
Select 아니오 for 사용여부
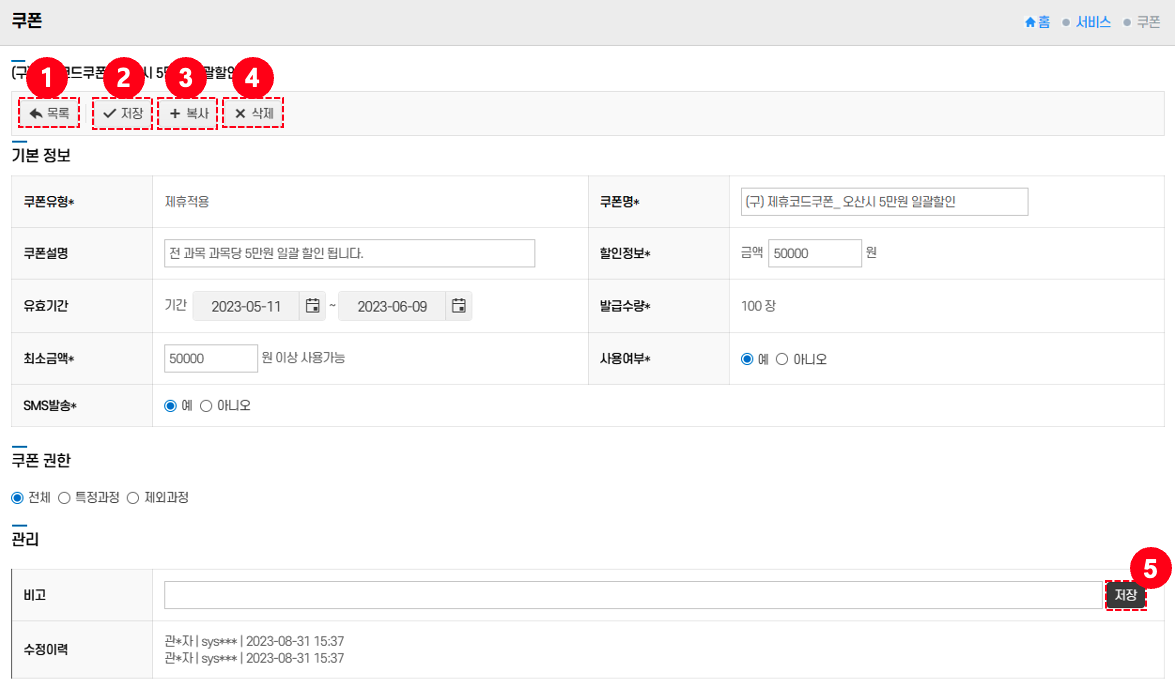click(x=782, y=359)
